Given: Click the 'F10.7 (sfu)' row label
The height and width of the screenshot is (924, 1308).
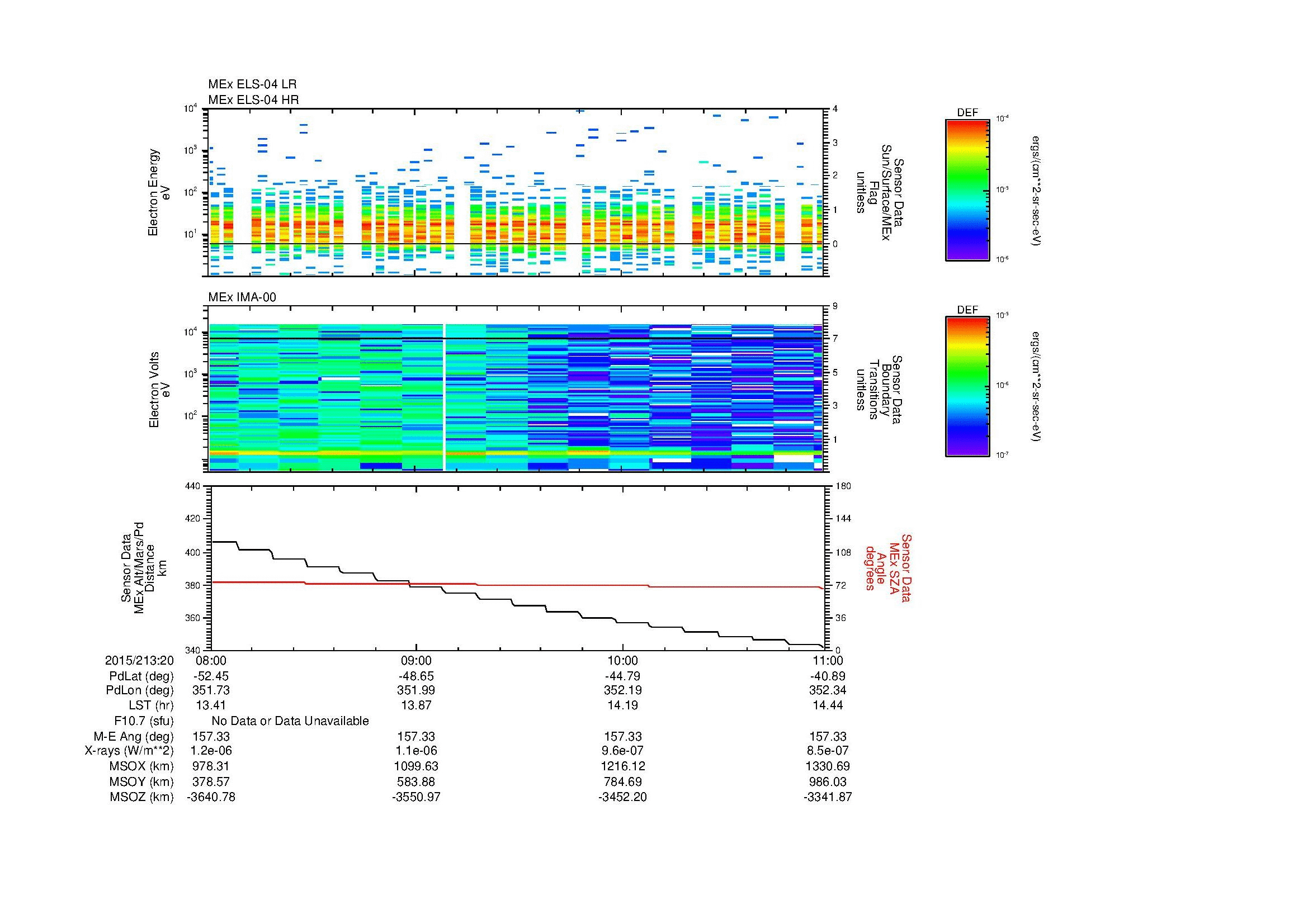Looking at the screenshot, I should point(144,721).
